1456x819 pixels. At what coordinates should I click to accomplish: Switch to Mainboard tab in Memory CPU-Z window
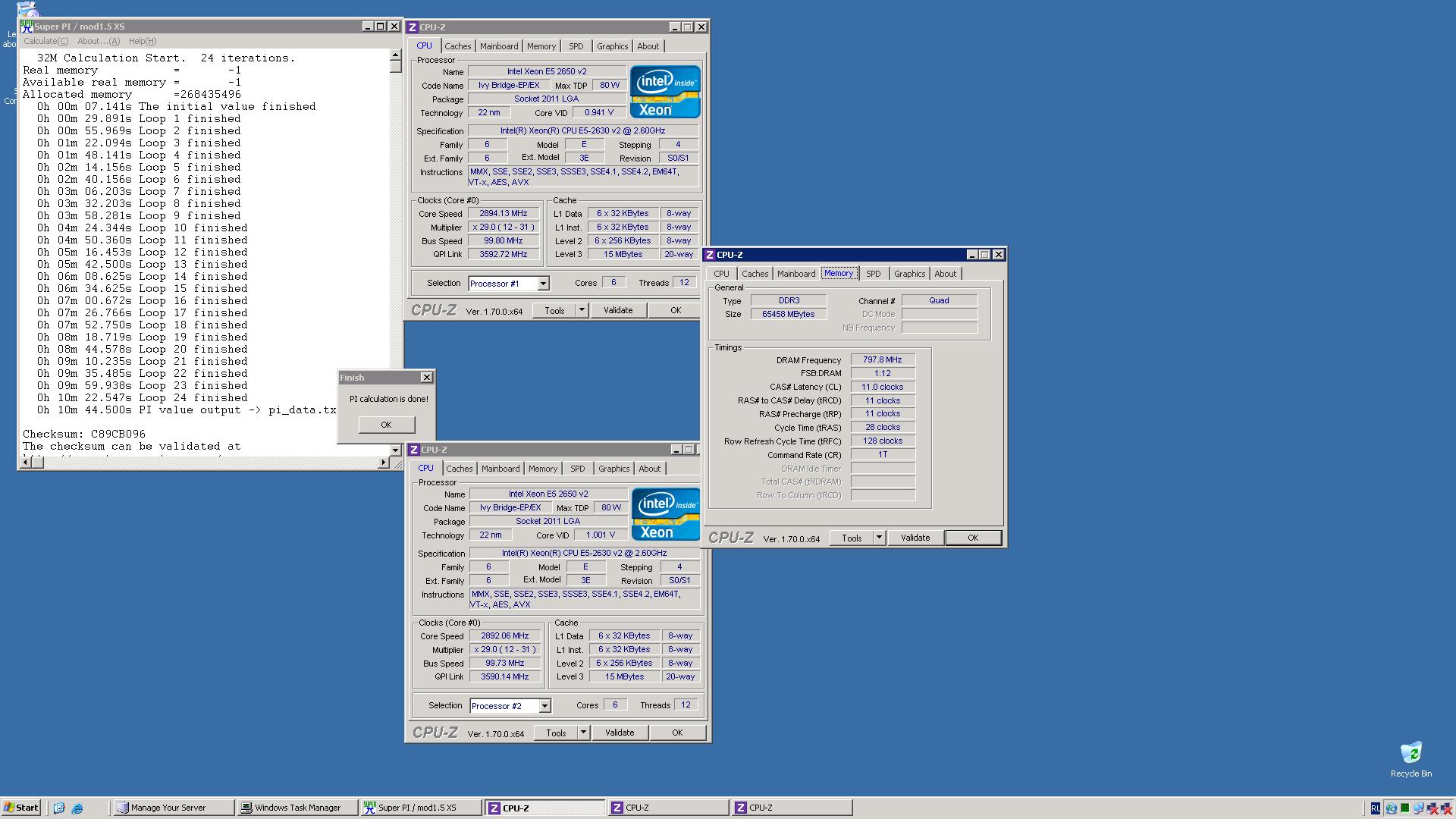[x=796, y=274]
